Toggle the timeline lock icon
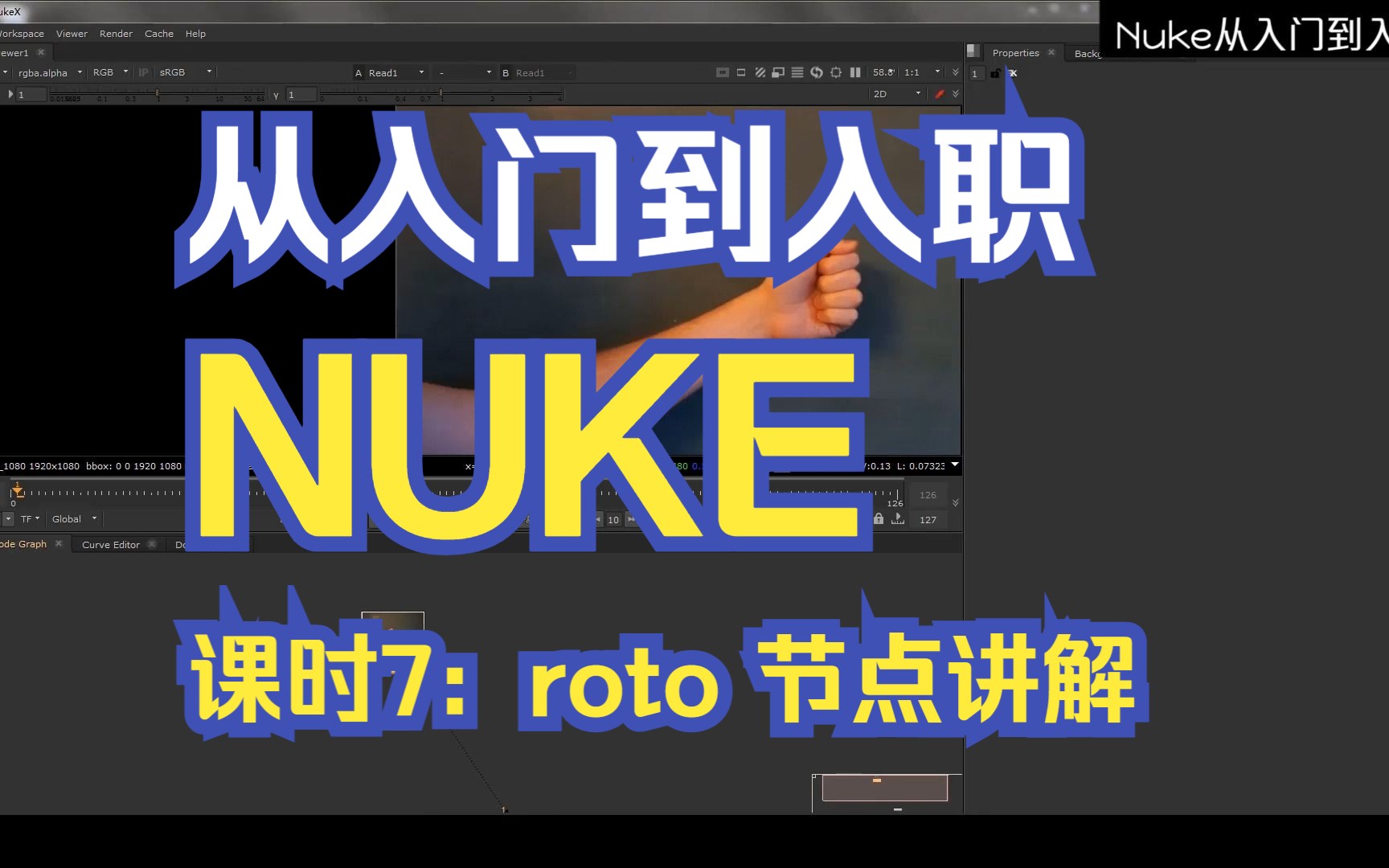This screenshot has height=868, width=1389. pyautogui.click(x=879, y=519)
